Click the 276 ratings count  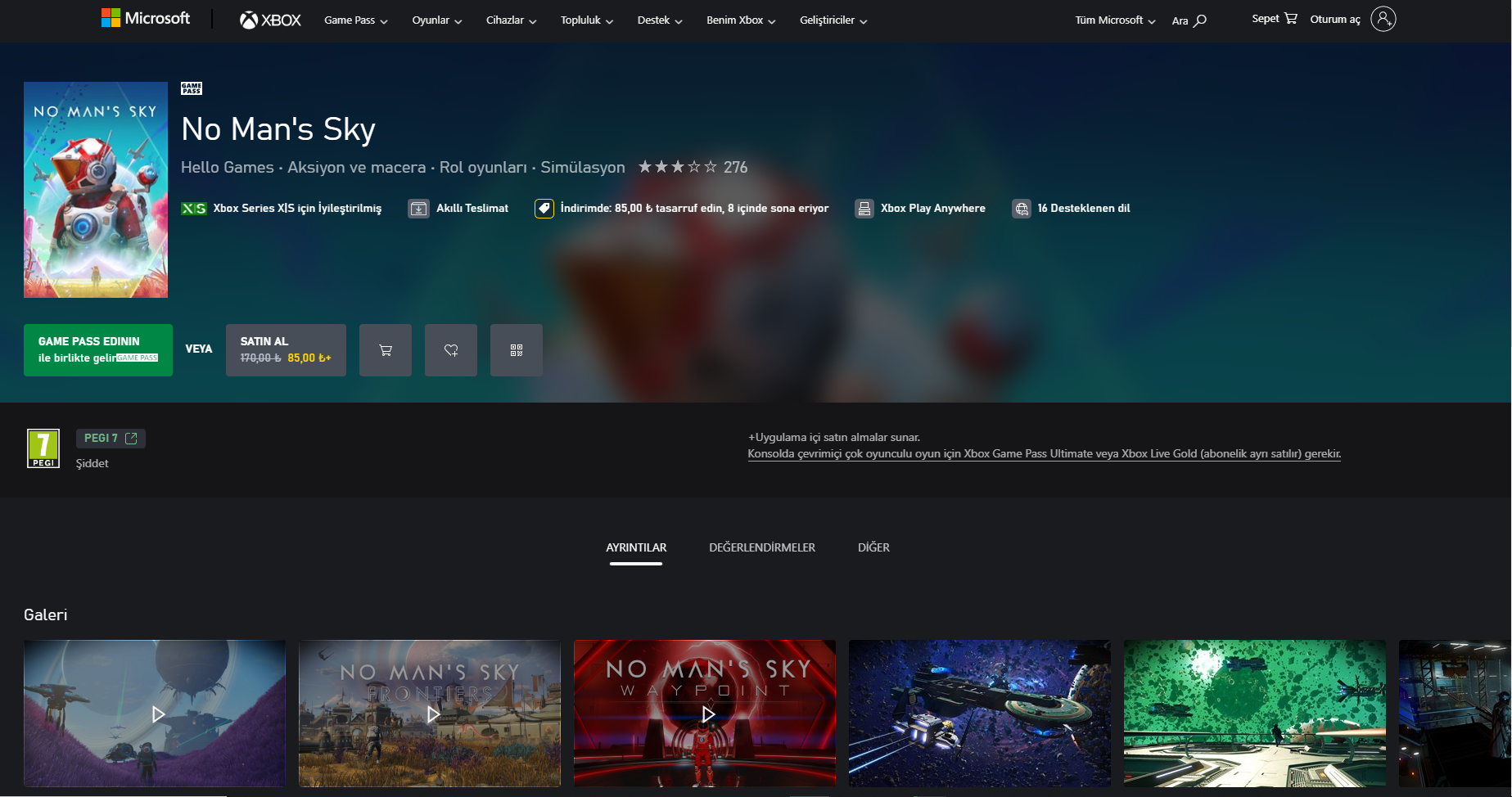735,167
